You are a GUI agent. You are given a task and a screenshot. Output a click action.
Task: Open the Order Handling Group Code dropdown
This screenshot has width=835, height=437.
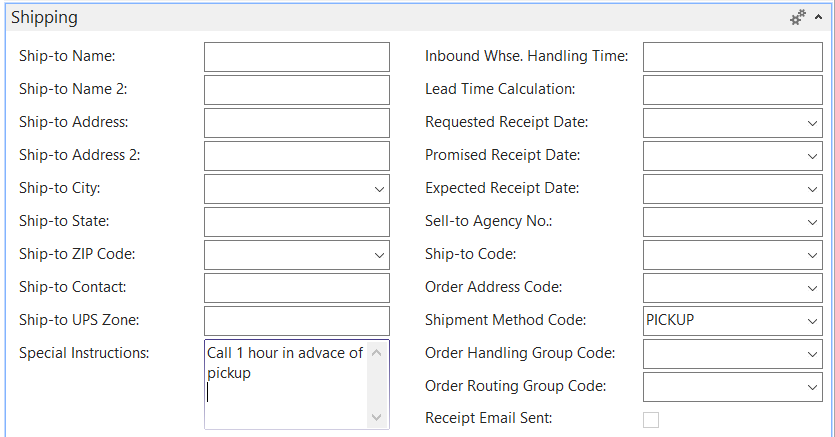click(x=812, y=354)
